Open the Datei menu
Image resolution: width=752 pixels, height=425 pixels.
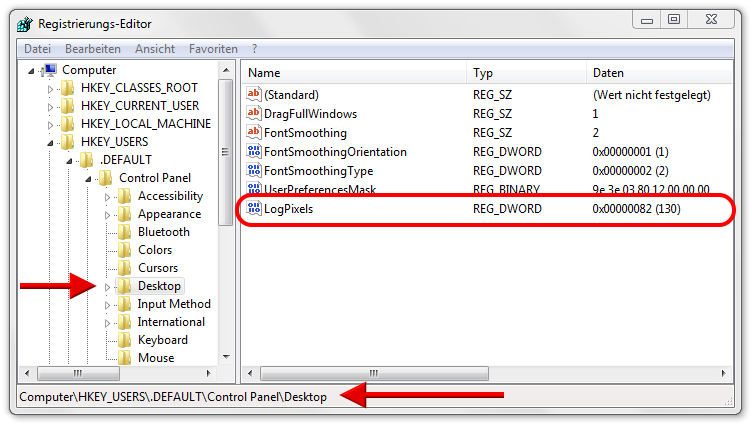pyautogui.click(x=37, y=48)
